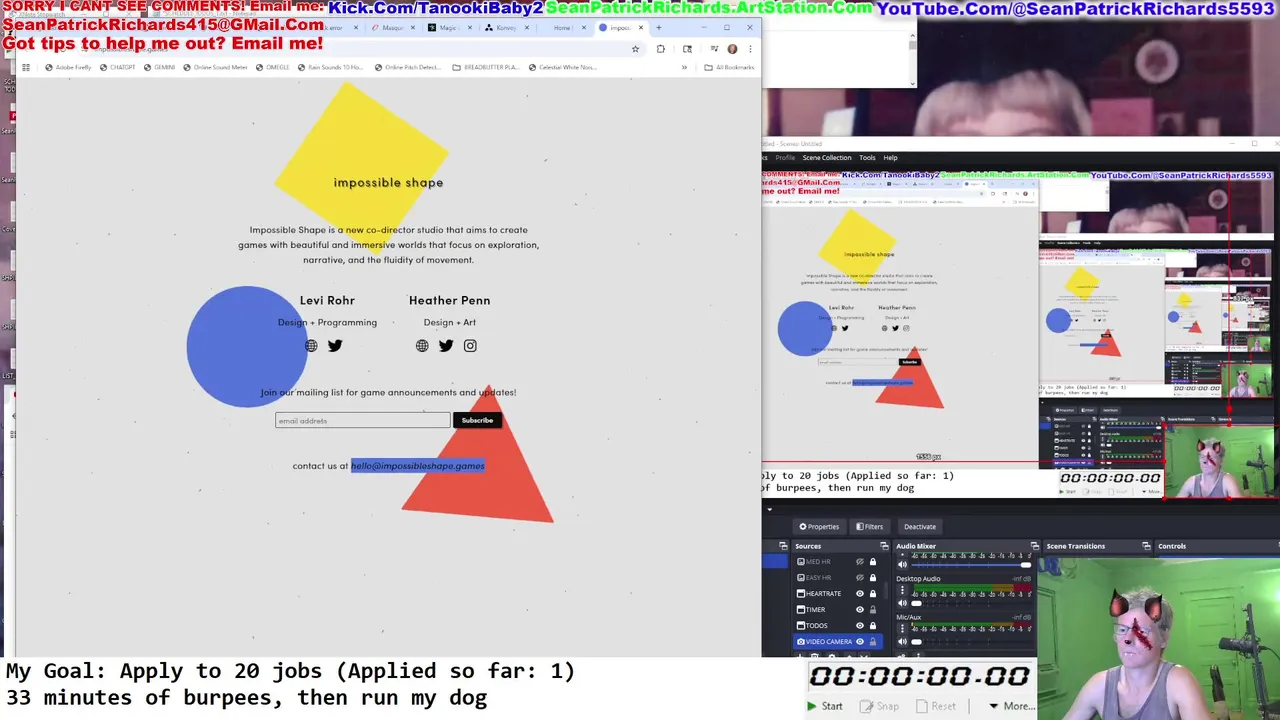The image size is (1280, 720).
Task: Toggle lock on HEARTRATE source
Action: coord(873,594)
